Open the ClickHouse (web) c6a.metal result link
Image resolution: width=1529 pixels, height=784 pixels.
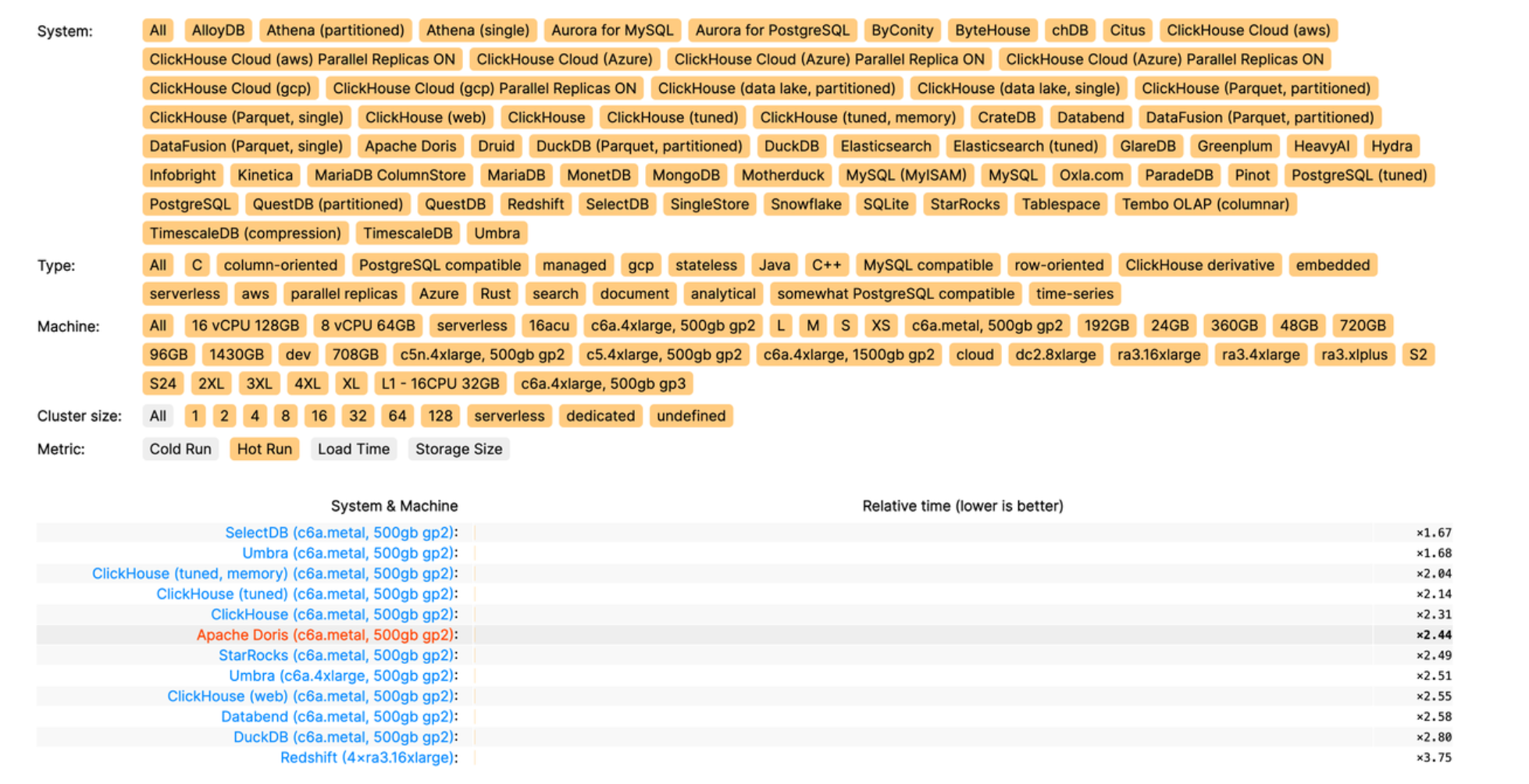[x=310, y=696]
